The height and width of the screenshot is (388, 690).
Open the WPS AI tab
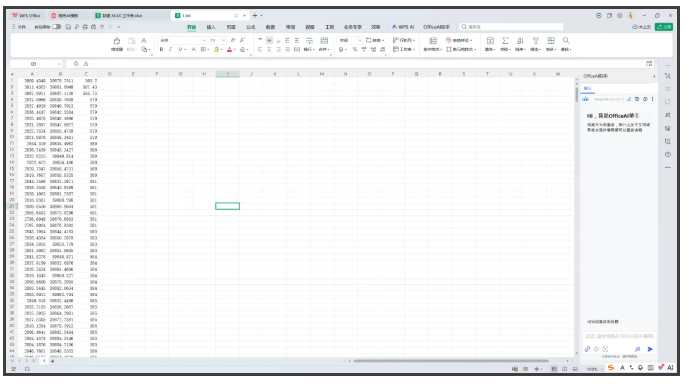pyautogui.click(x=403, y=27)
